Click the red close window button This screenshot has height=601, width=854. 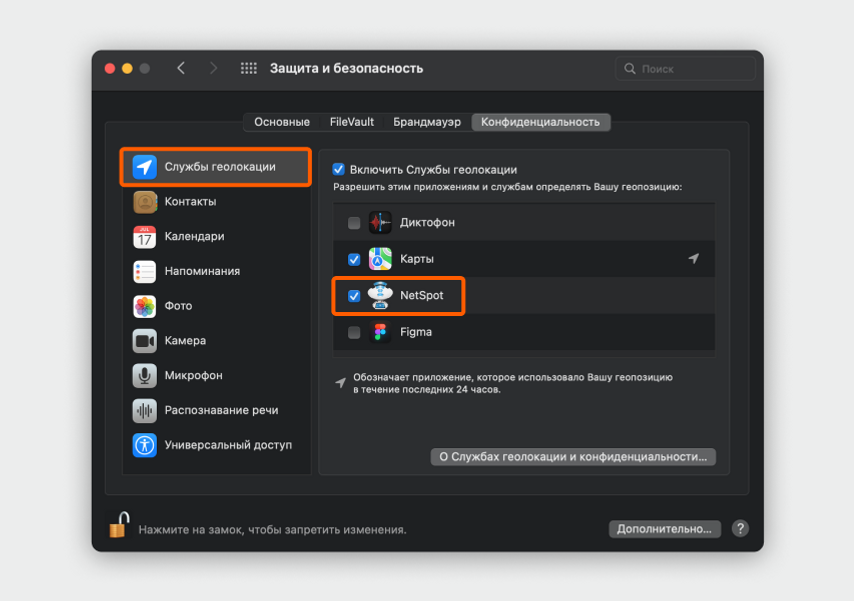[x=110, y=68]
